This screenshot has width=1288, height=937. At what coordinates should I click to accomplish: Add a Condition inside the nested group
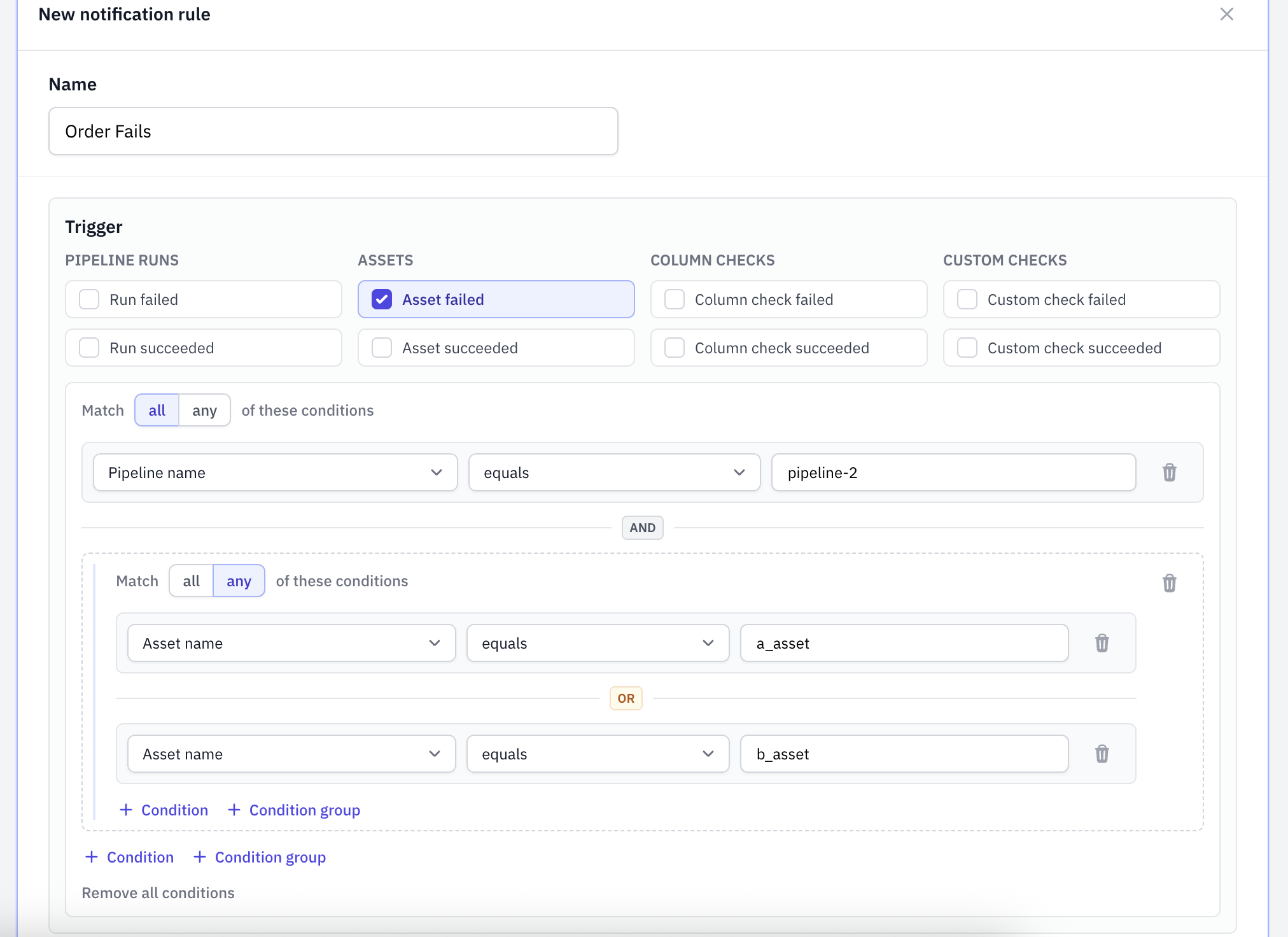164,810
